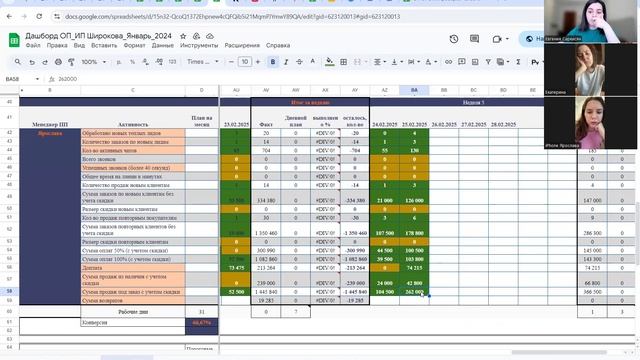Open the Данные menu

163,45
